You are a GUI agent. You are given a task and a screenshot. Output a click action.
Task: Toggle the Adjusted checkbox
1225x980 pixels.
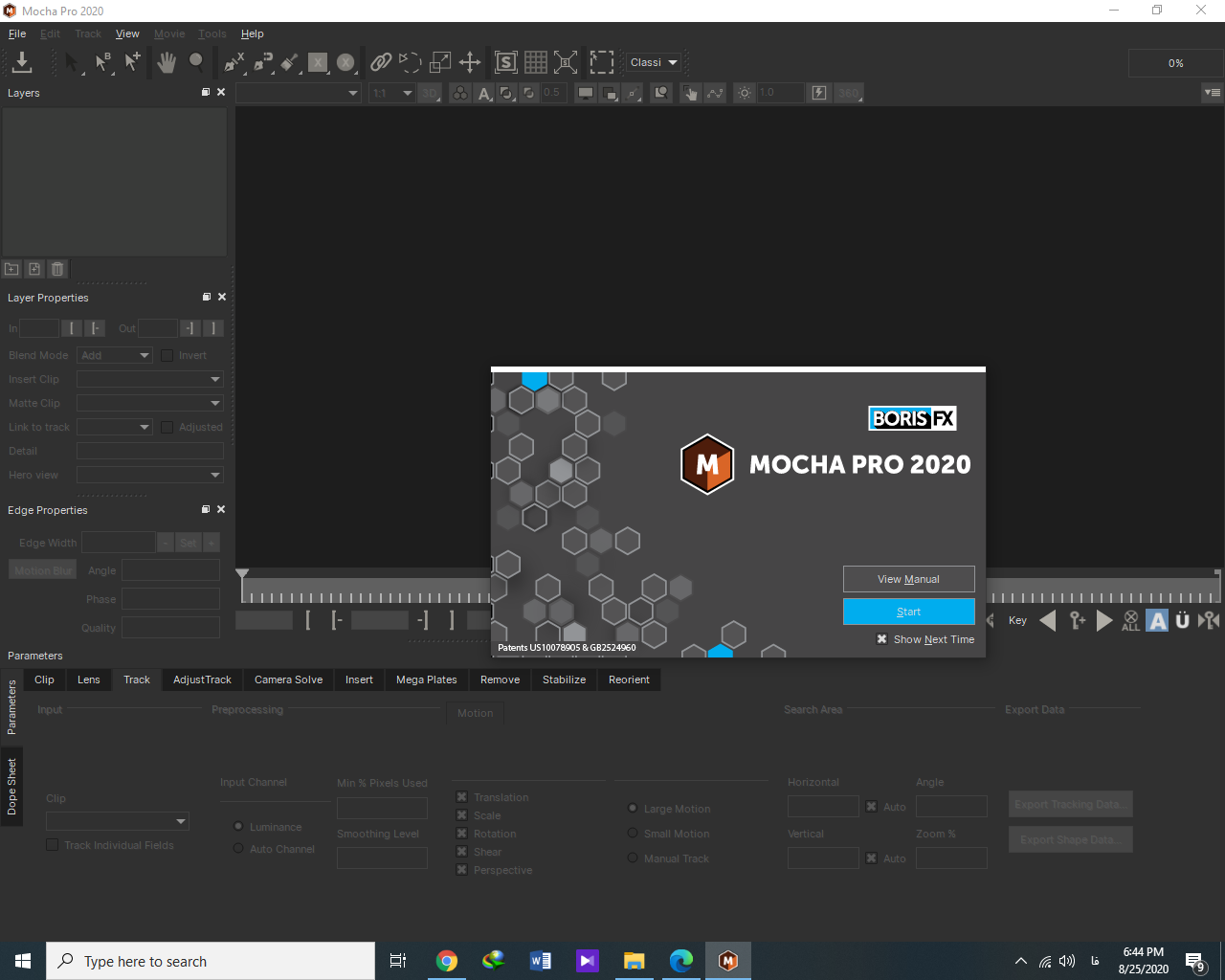click(x=167, y=427)
